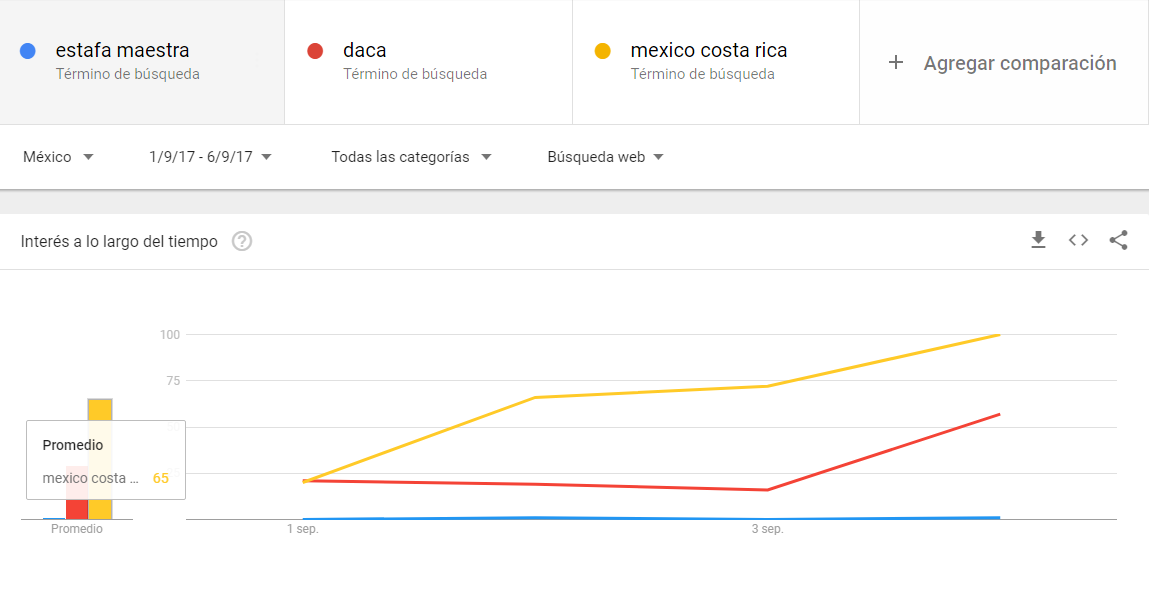Select the yellow dot beside mexico costa rica
1149x602 pixels.
602,51
